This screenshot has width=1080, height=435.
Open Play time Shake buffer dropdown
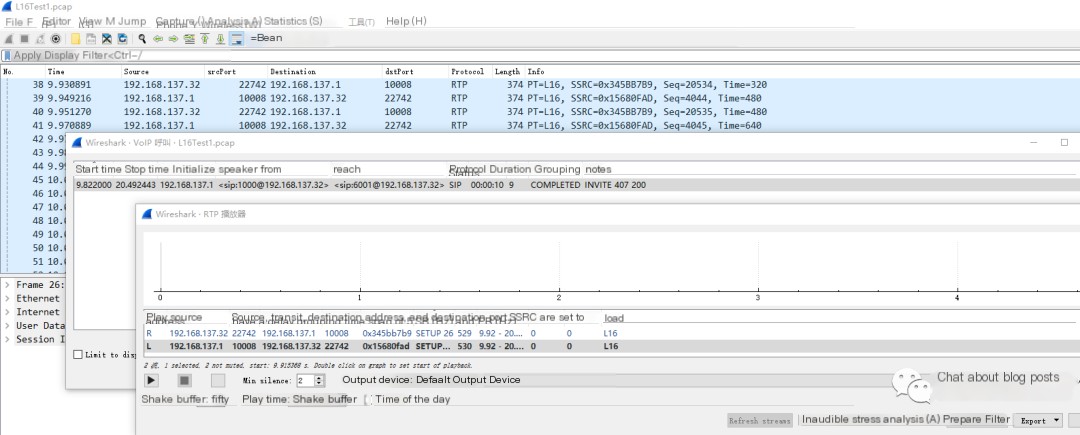[x=324, y=399]
